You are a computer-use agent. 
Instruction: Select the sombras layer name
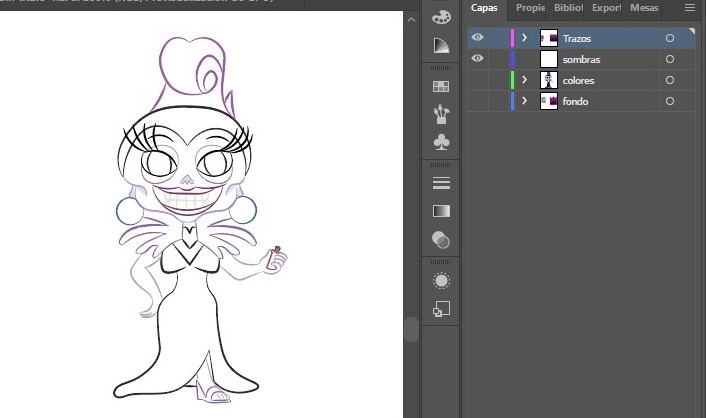coord(581,59)
